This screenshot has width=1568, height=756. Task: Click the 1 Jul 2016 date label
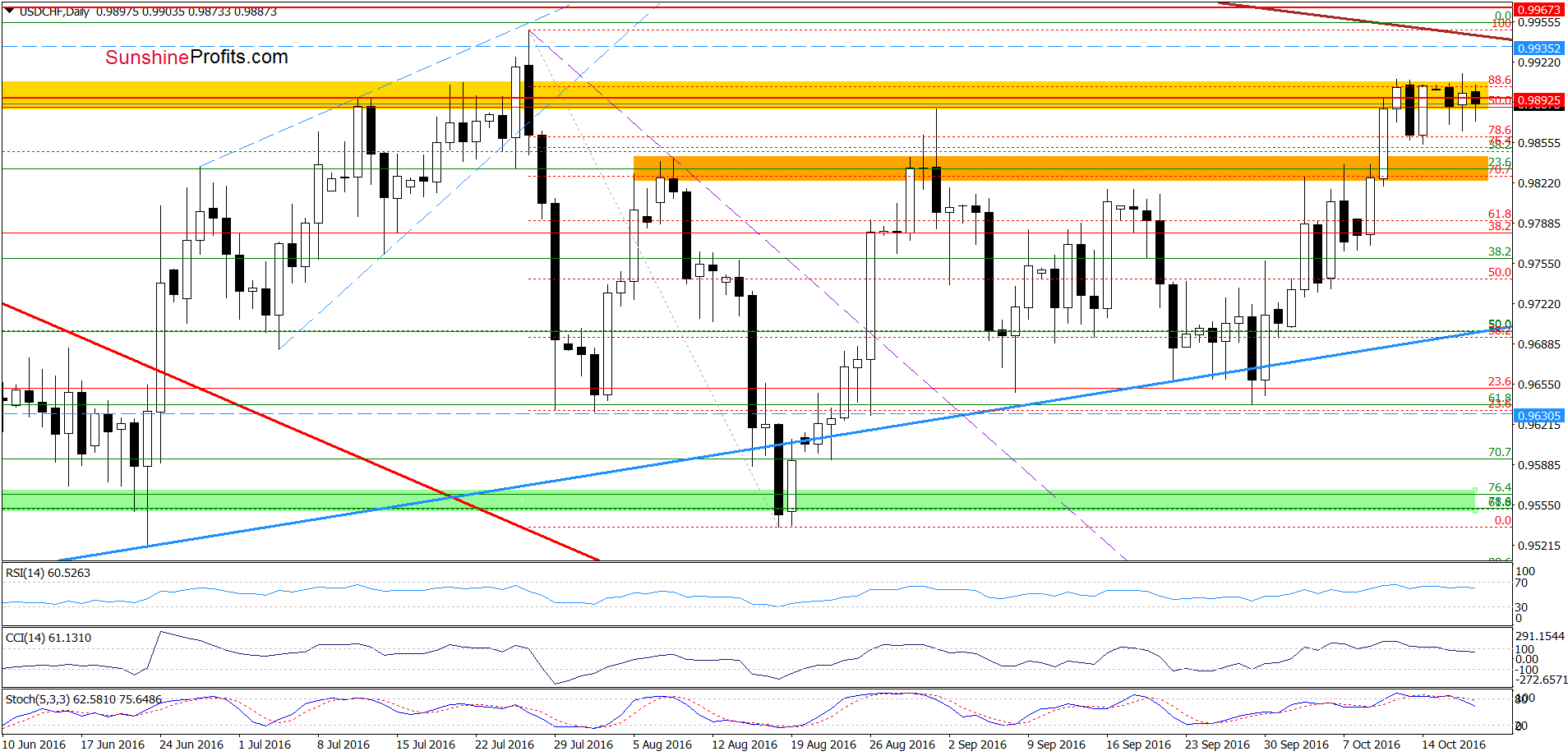(x=265, y=744)
